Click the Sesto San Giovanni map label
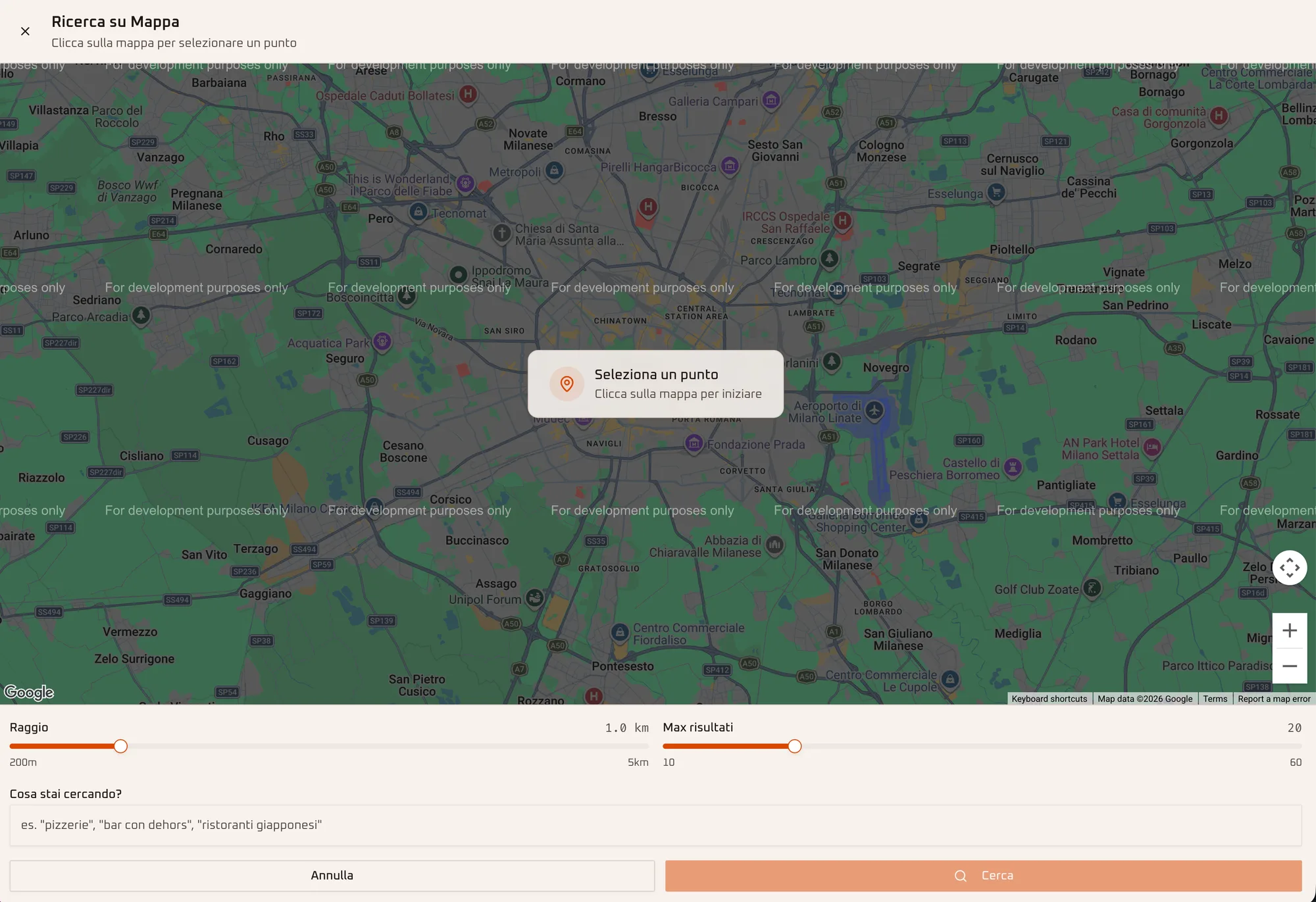 (x=775, y=151)
